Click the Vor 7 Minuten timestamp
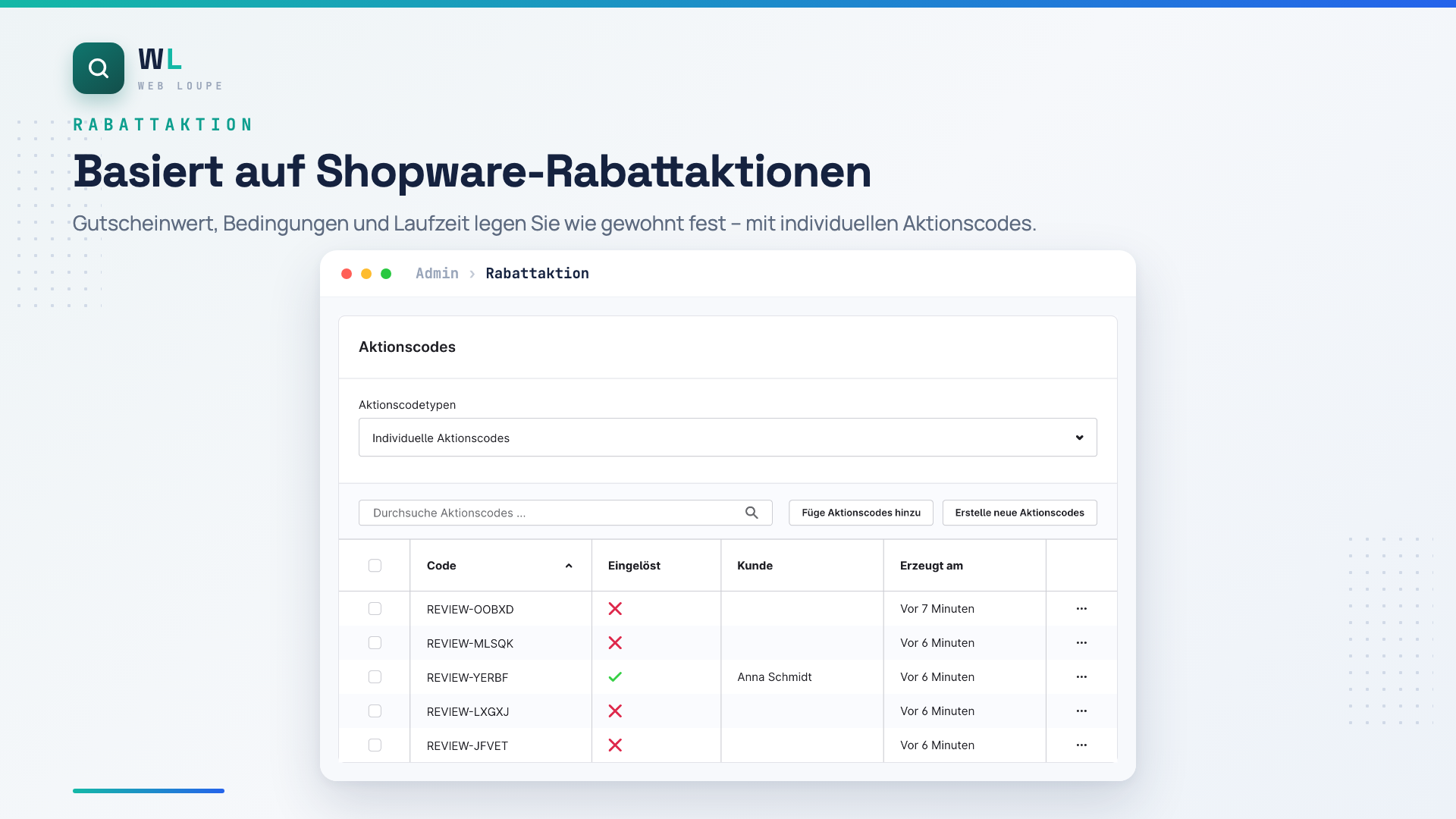The image size is (1456, 819). (x=937, y=609)
